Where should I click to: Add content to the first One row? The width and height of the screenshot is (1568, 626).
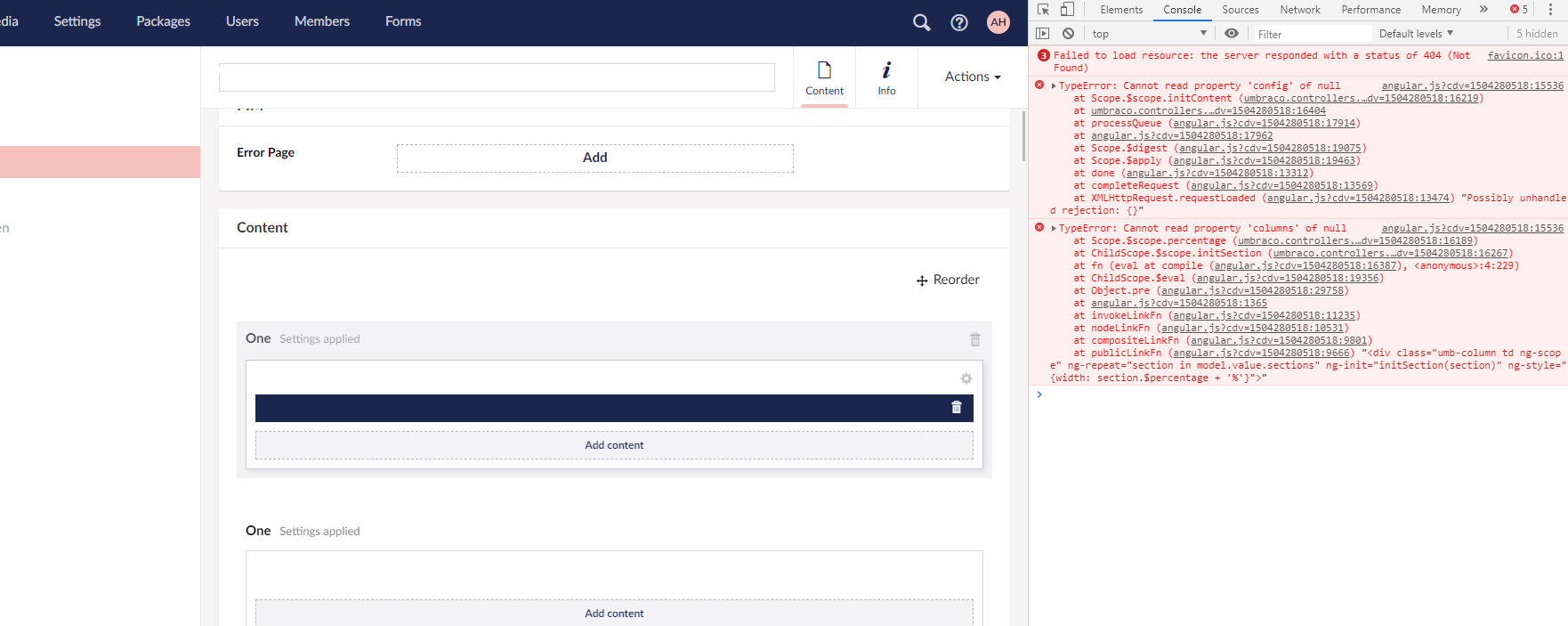click(x=614, y=445)
